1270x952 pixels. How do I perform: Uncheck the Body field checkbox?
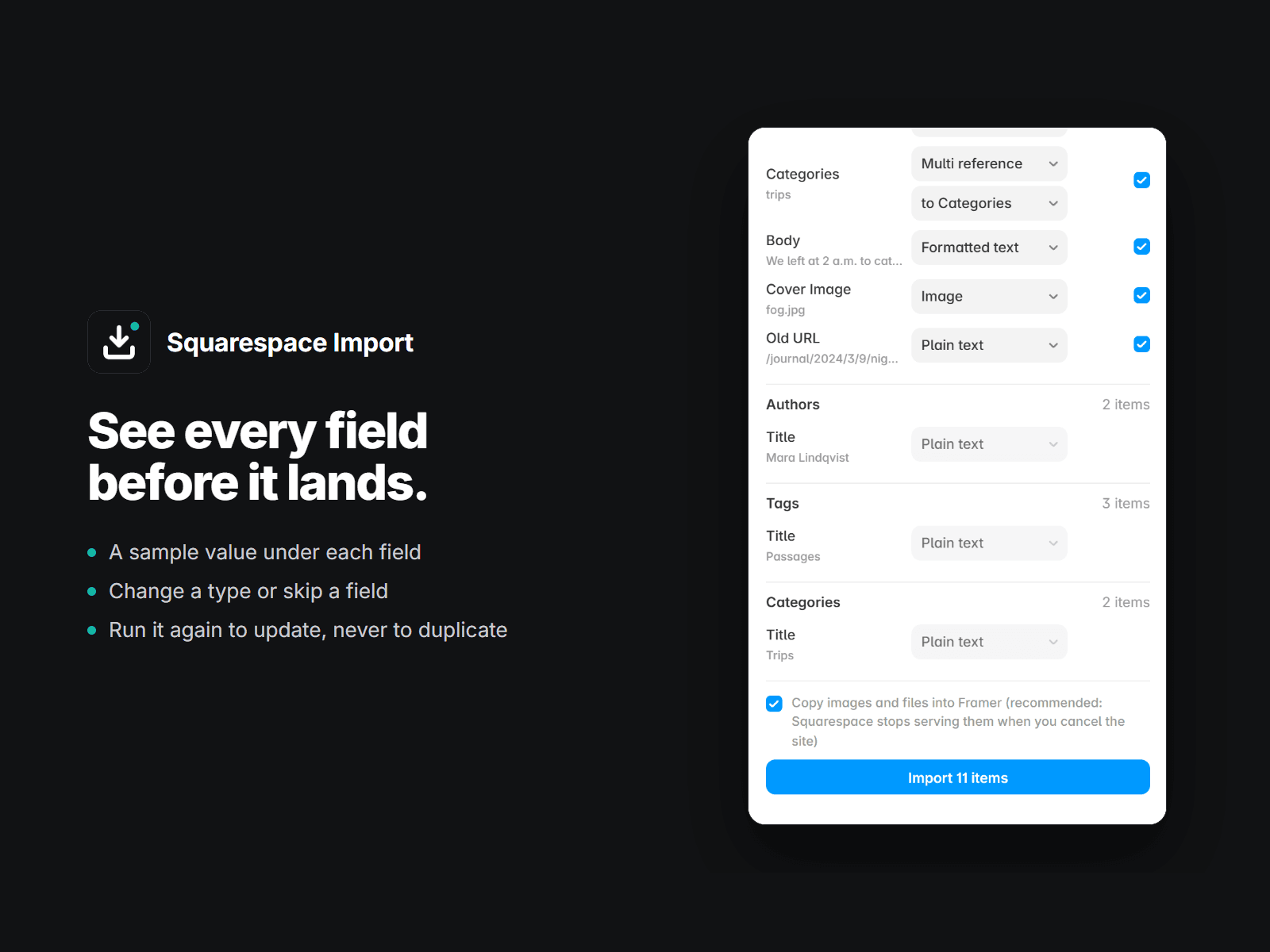pos(1141,247)
